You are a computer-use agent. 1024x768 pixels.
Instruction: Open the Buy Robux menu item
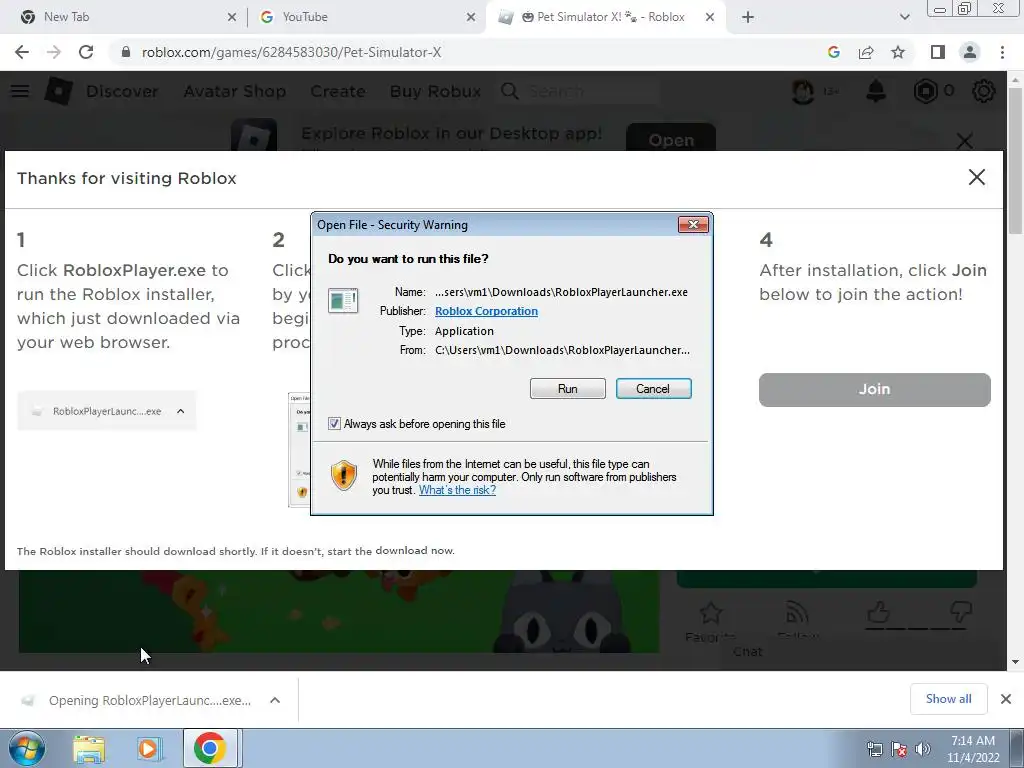click(435, 91)
